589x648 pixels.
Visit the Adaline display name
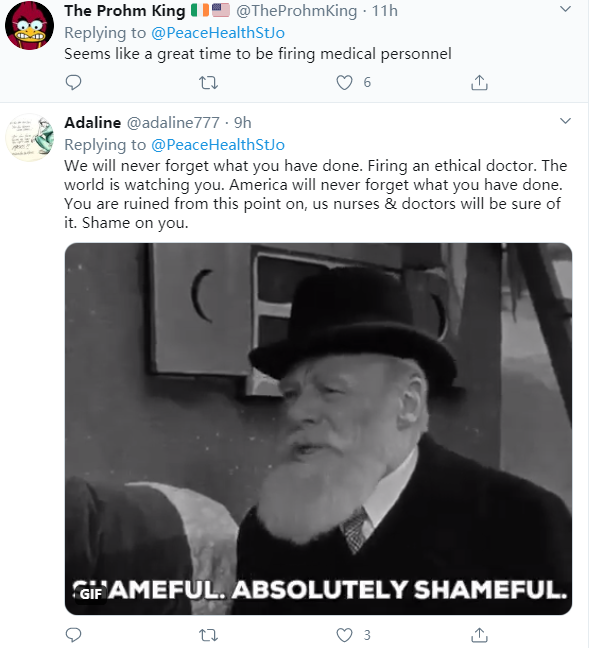click(93, 123)
